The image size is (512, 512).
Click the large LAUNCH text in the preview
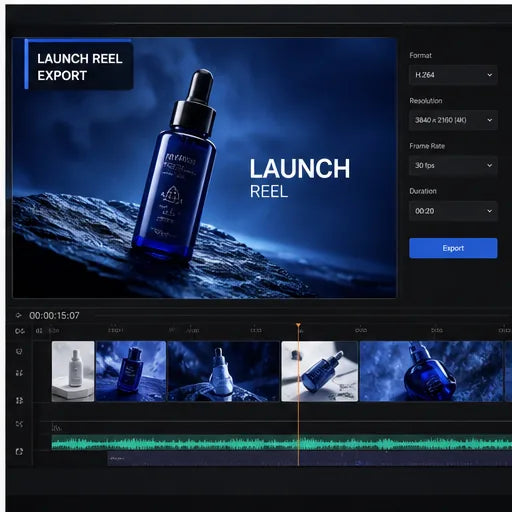point(300,168)
